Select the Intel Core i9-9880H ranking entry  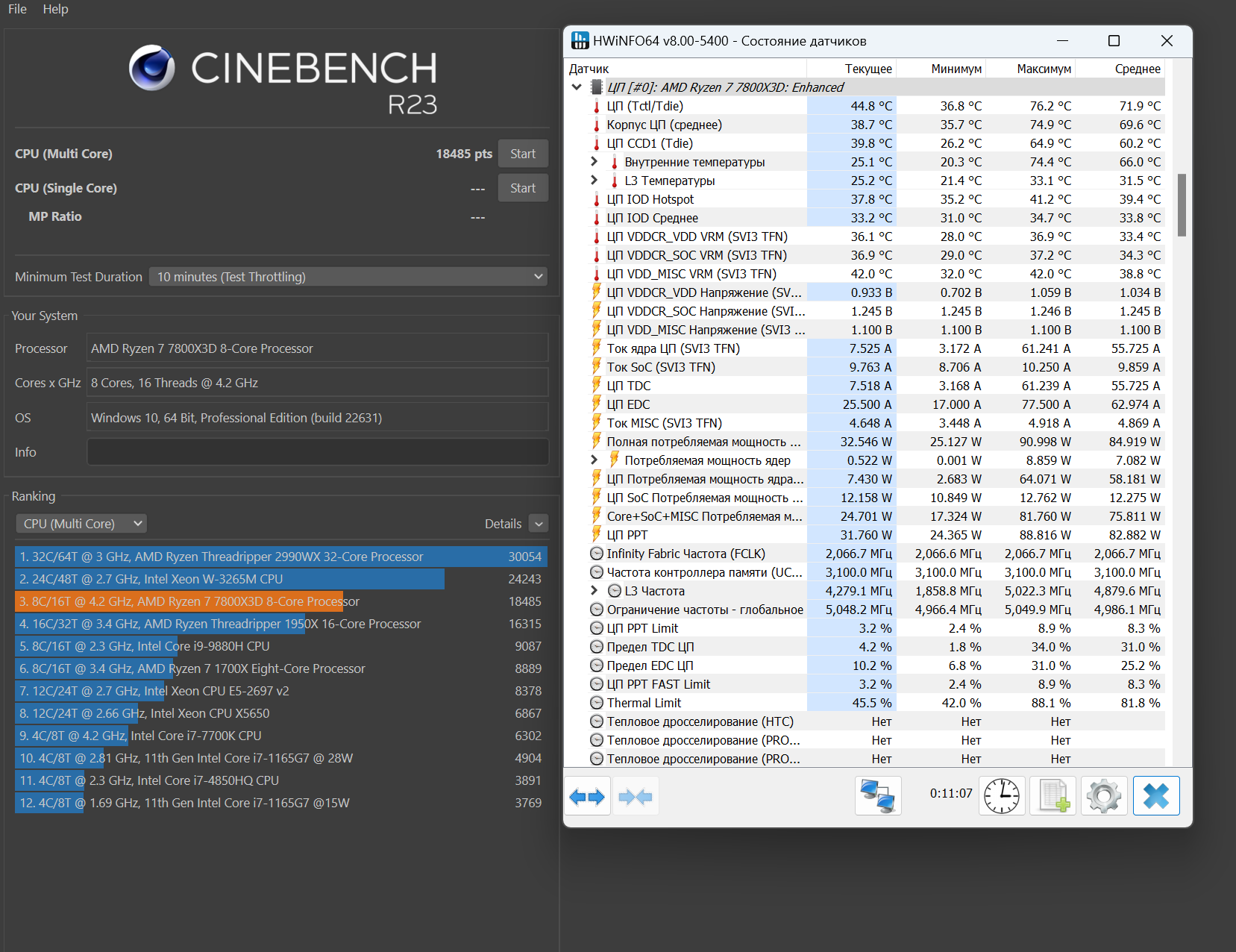[281, 646]
